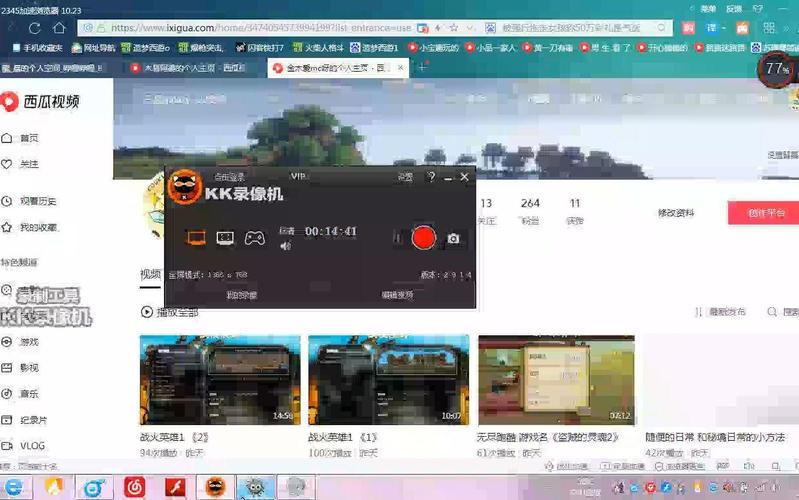Select full-screen monitor recording mode

point(197,238)
